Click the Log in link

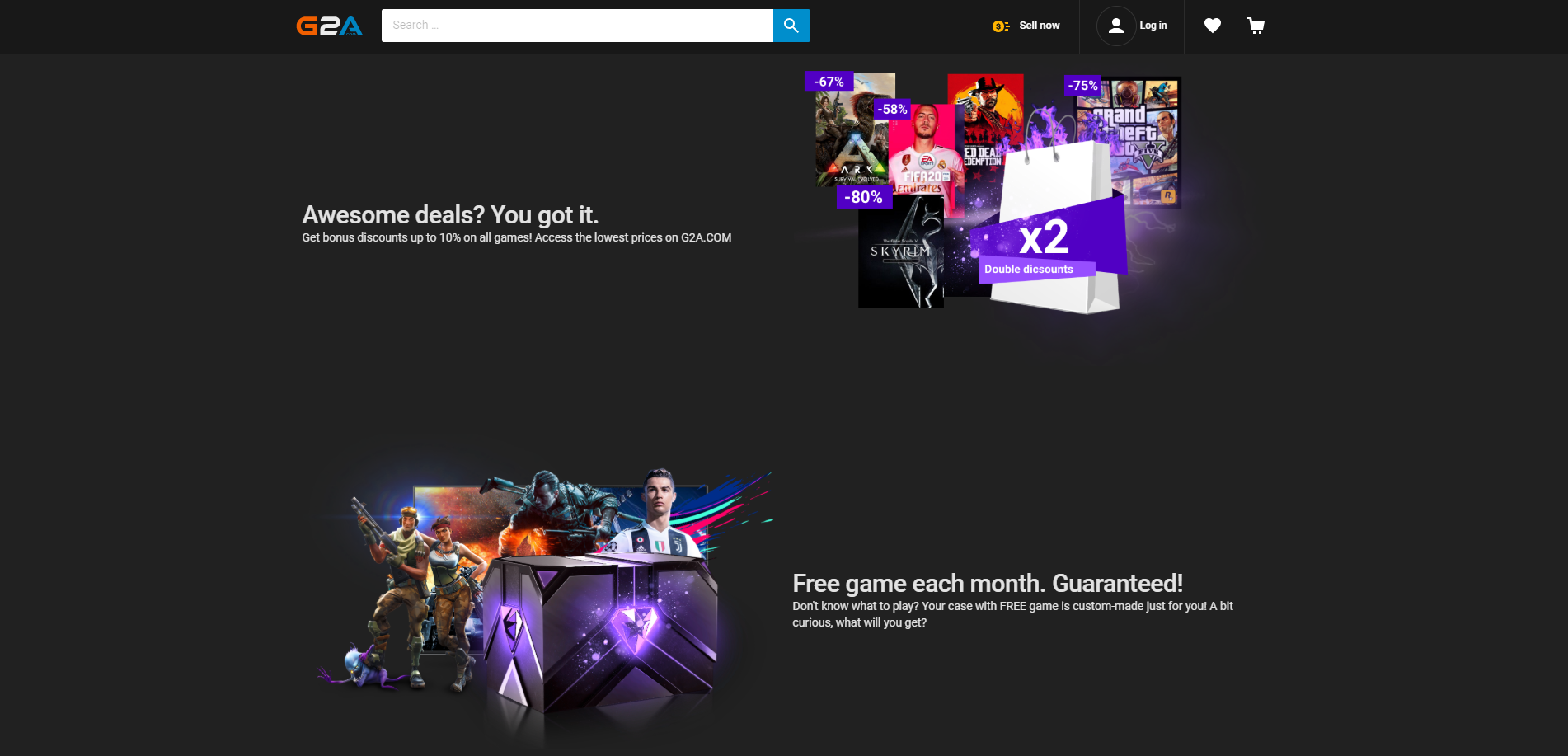tap(1153, 26)
